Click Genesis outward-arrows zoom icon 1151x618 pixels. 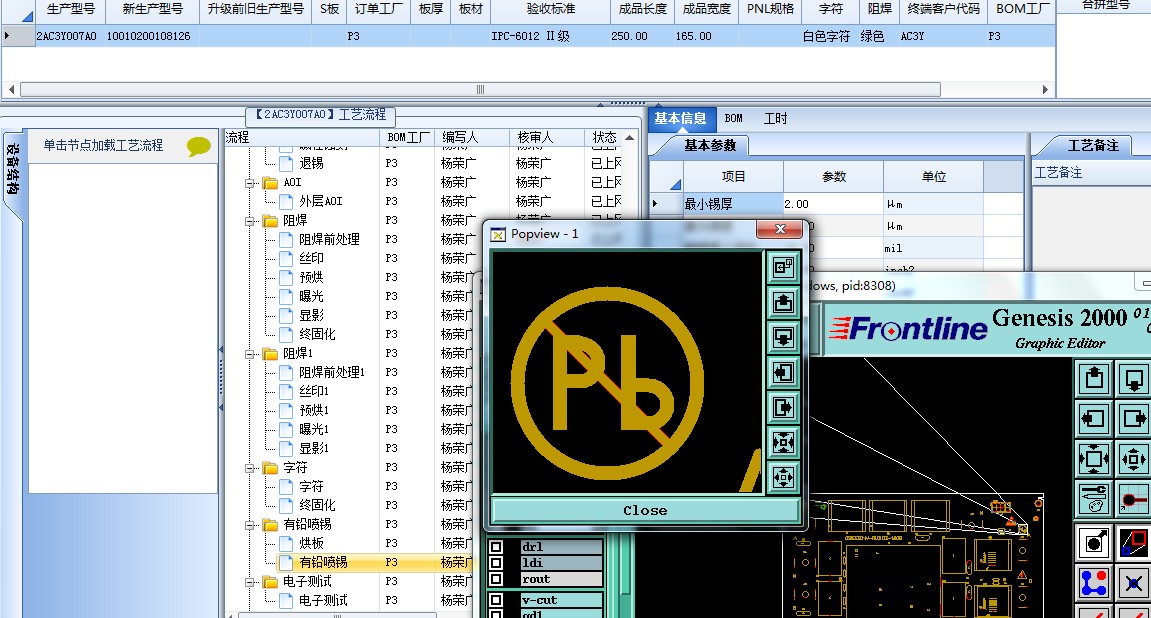click(1133, 459)
